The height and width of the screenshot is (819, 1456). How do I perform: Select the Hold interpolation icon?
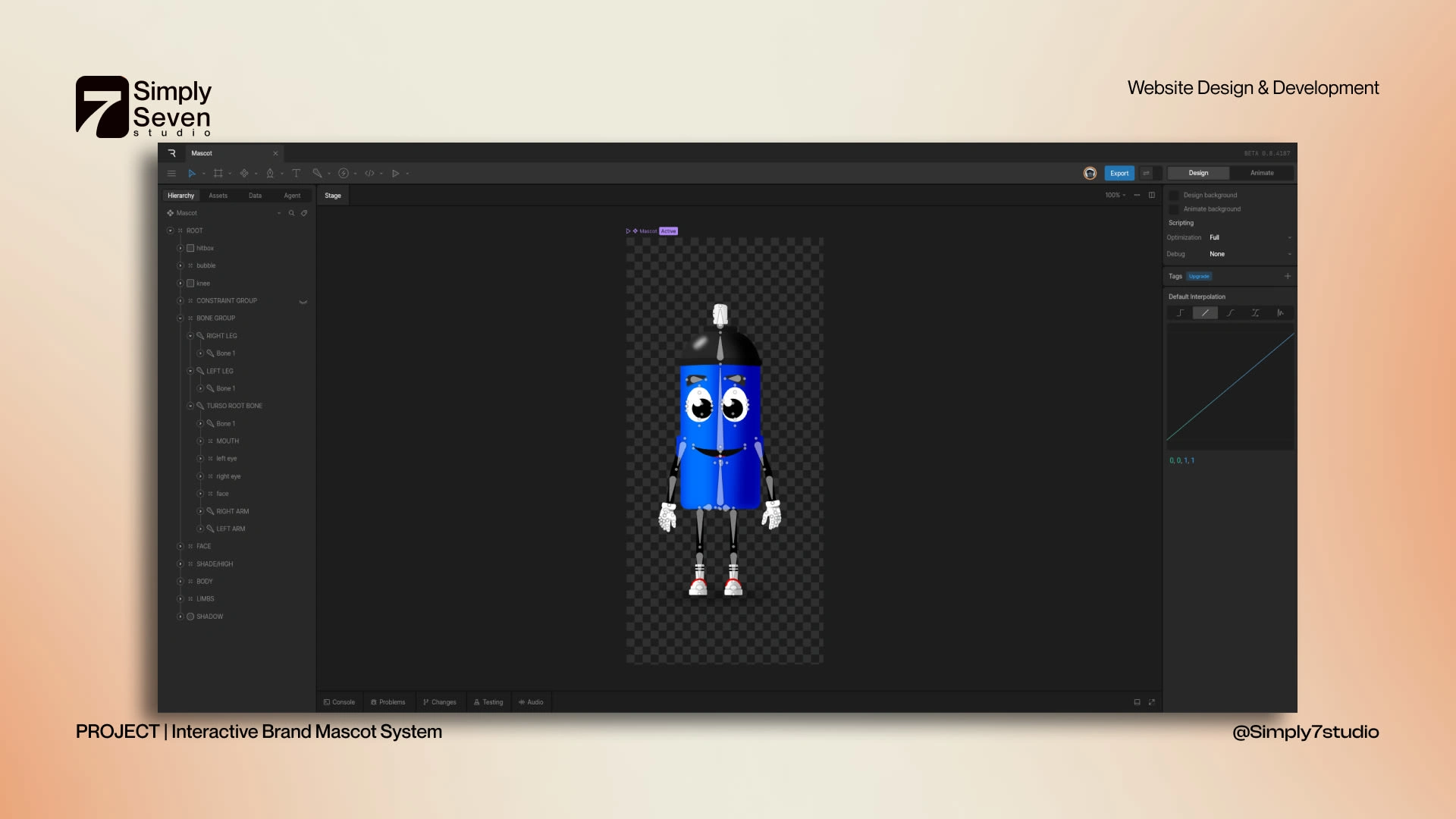coord(1180,313)
